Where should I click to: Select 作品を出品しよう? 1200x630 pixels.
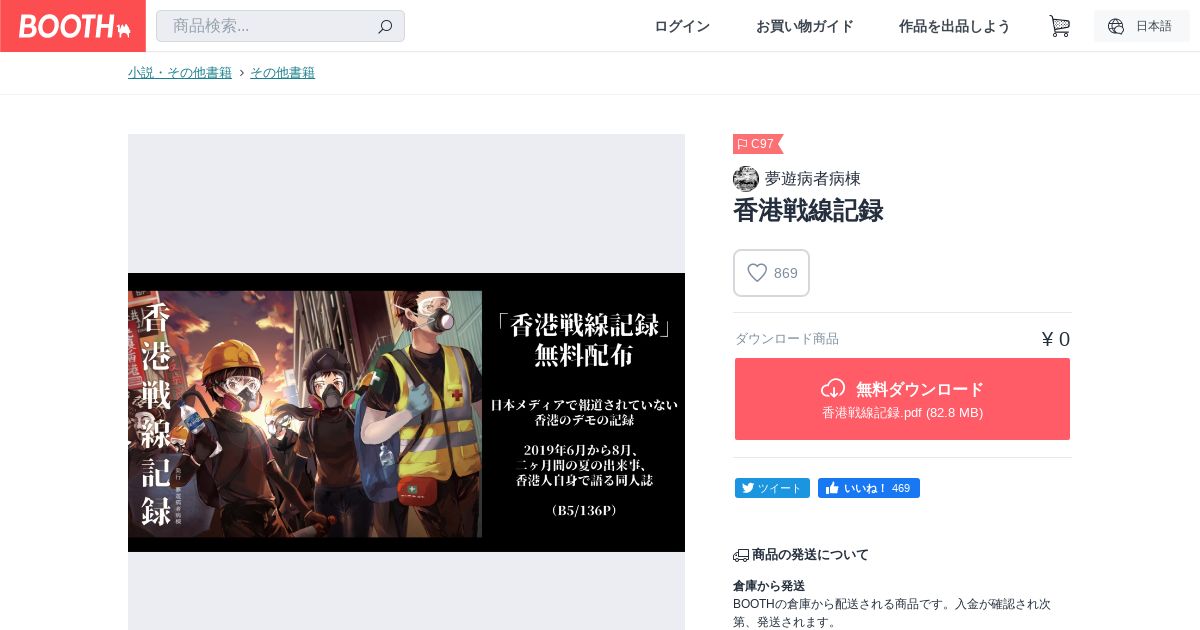pyautogui.click(x=954, y=26)
